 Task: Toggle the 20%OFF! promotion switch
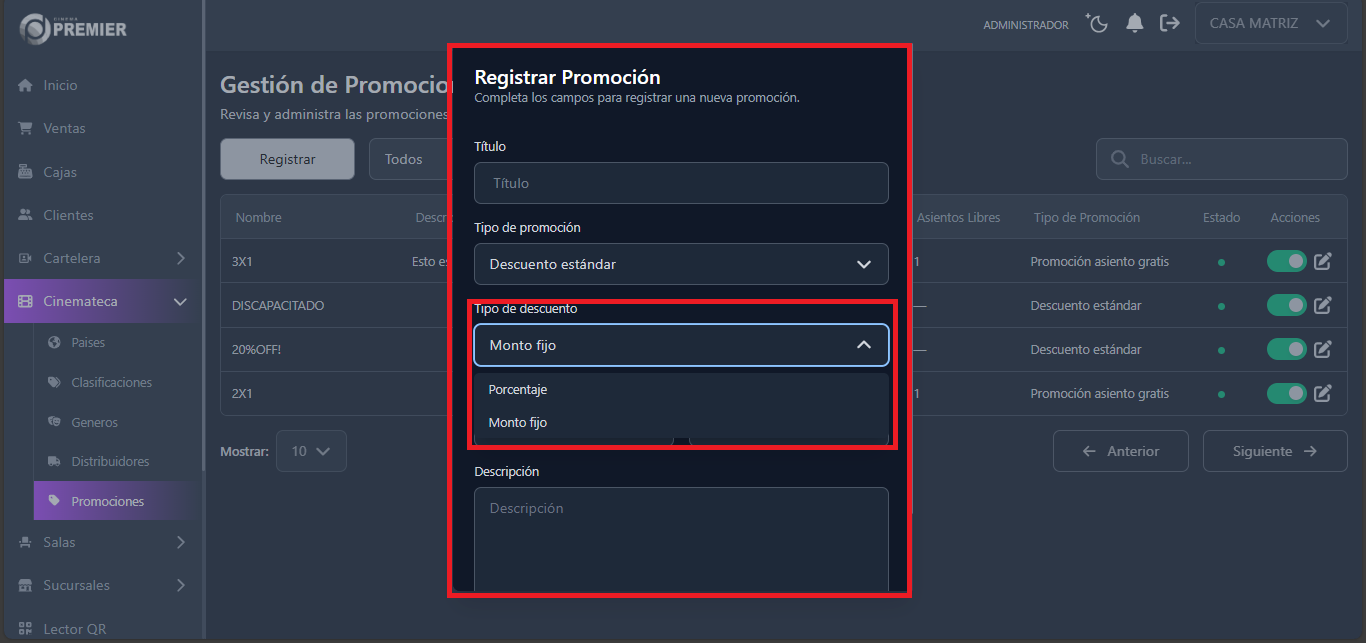[x=1287, y=349]
